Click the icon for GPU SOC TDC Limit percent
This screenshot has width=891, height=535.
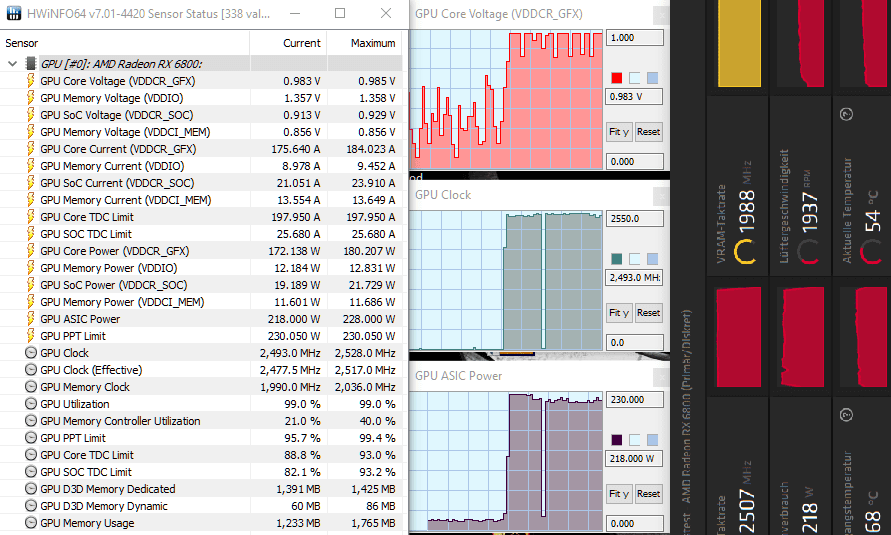pos(31,472)
